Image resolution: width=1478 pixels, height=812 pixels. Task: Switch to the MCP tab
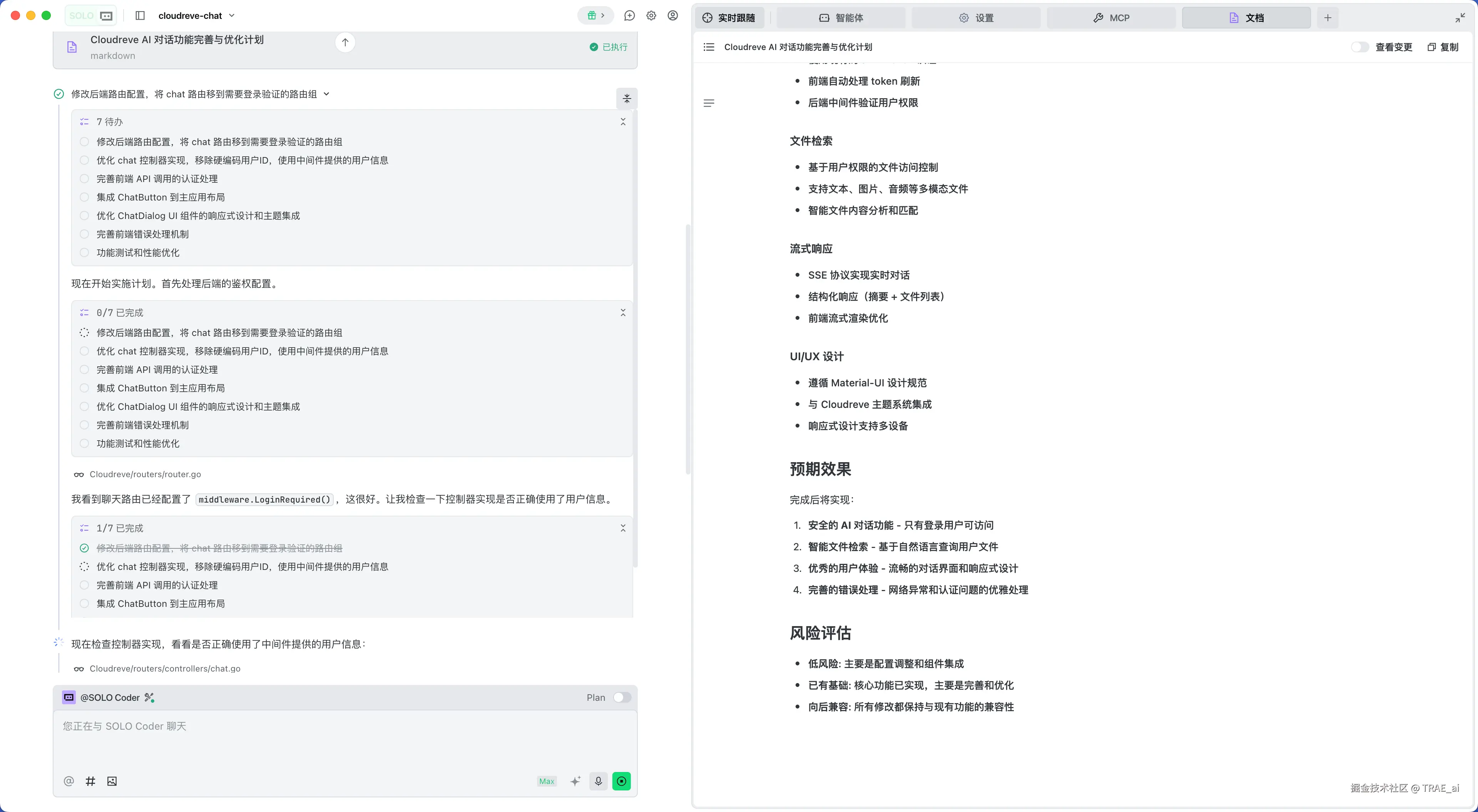coord(1111,18)
